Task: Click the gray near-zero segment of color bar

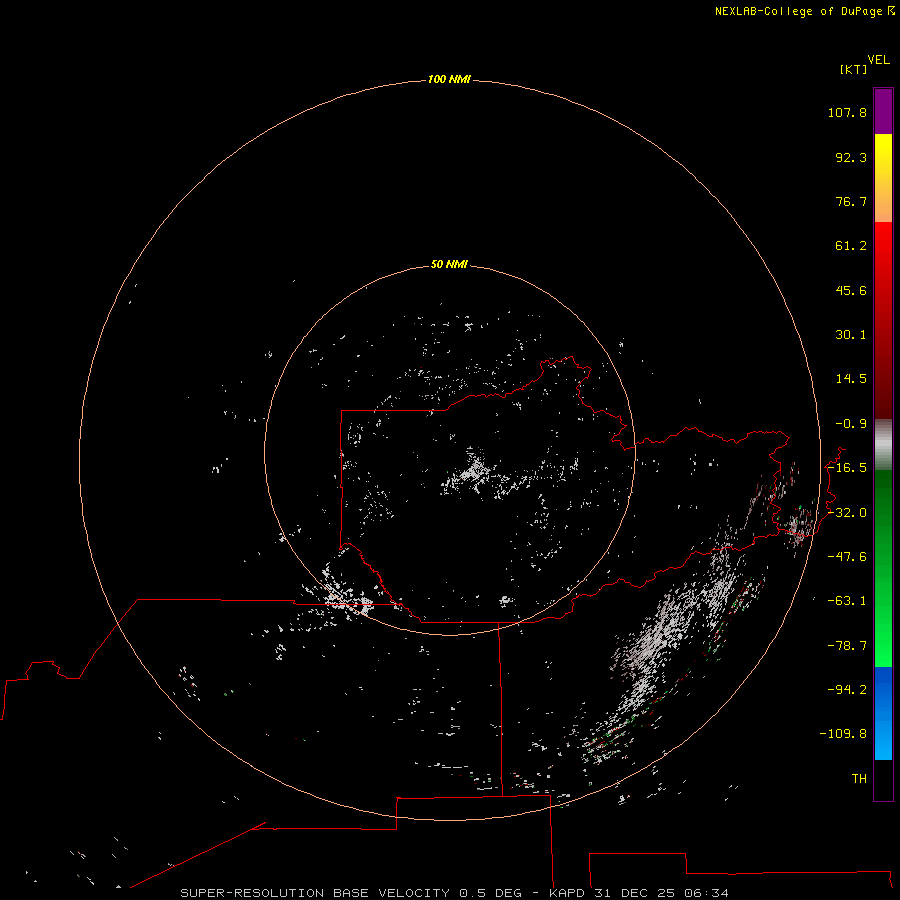Action: [x=883, y=445]
